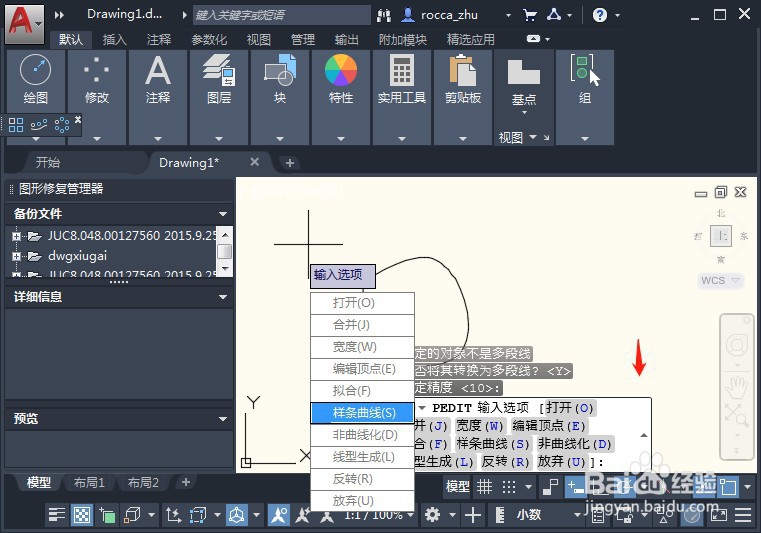Toggle the dynamic UCS icon

[173, 515]
